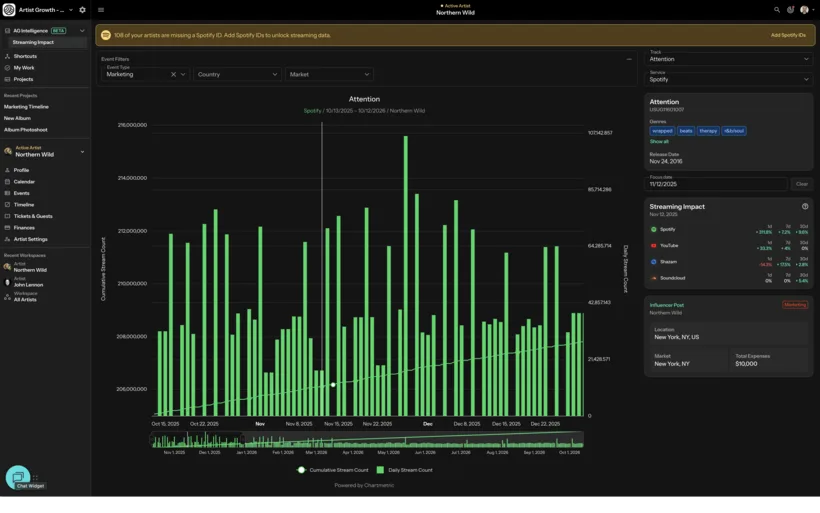Click the Calendar sidebar icon
The image size is (820, 513).
(7, 181)
